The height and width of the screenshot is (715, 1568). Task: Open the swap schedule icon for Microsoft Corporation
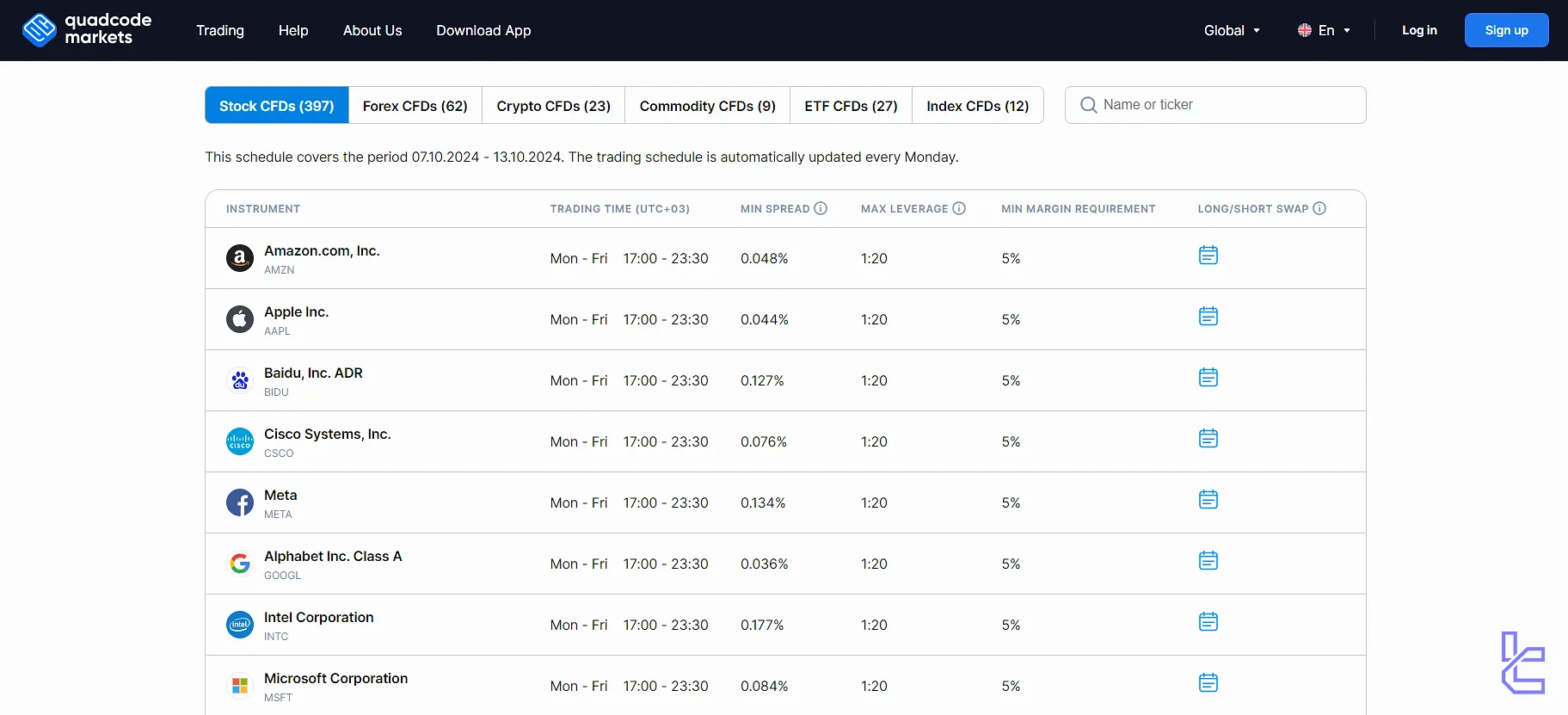click(1208, 683)
